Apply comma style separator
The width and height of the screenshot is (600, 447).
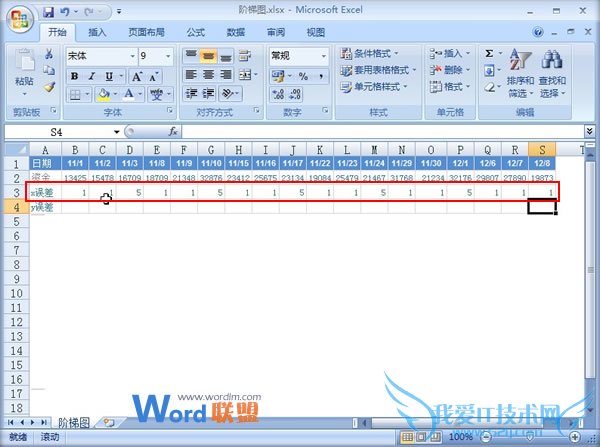[321, 77]
